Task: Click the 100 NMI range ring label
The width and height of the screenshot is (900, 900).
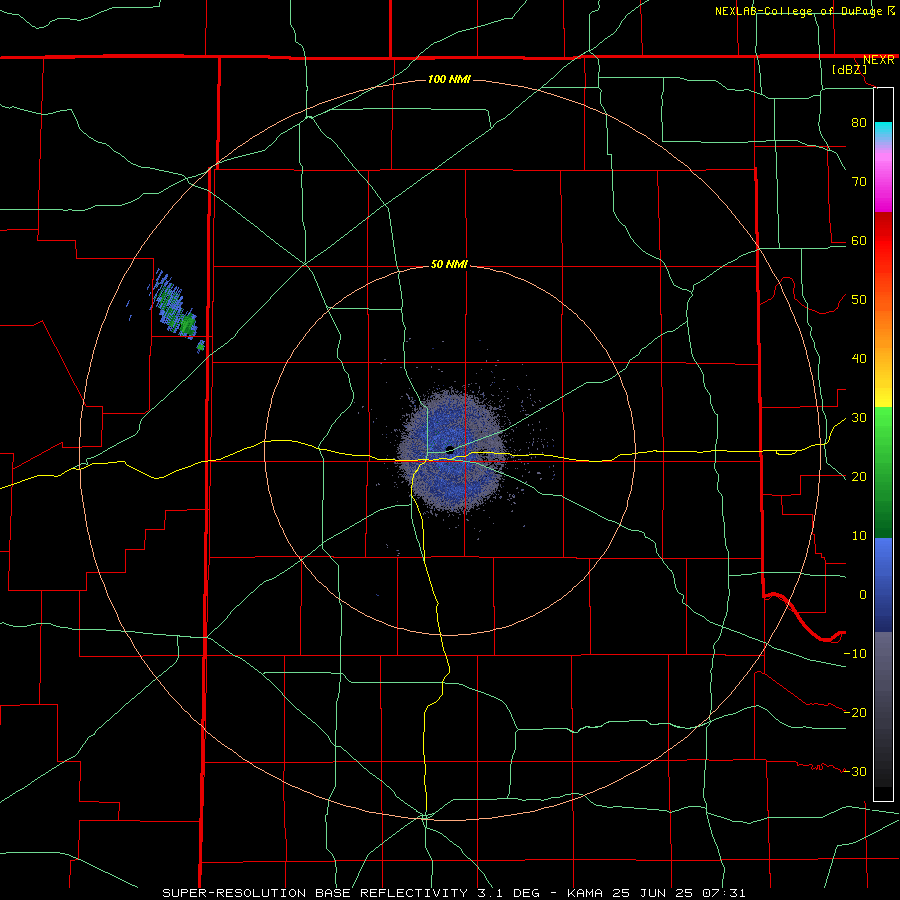Action: pyautogui.click(x=449, y=79)
